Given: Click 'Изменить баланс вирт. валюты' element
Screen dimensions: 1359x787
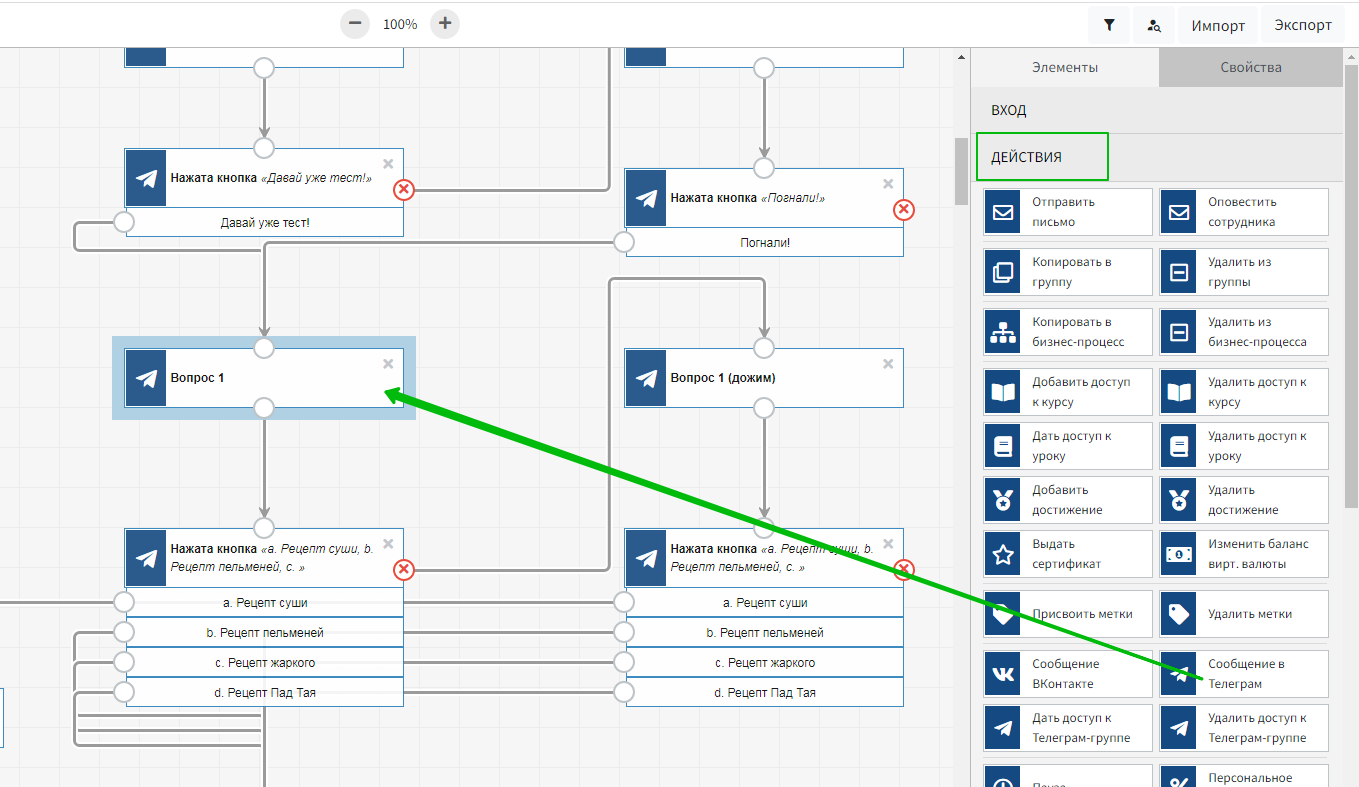Looking at the screenshot, I should [x=1244, y=554].
